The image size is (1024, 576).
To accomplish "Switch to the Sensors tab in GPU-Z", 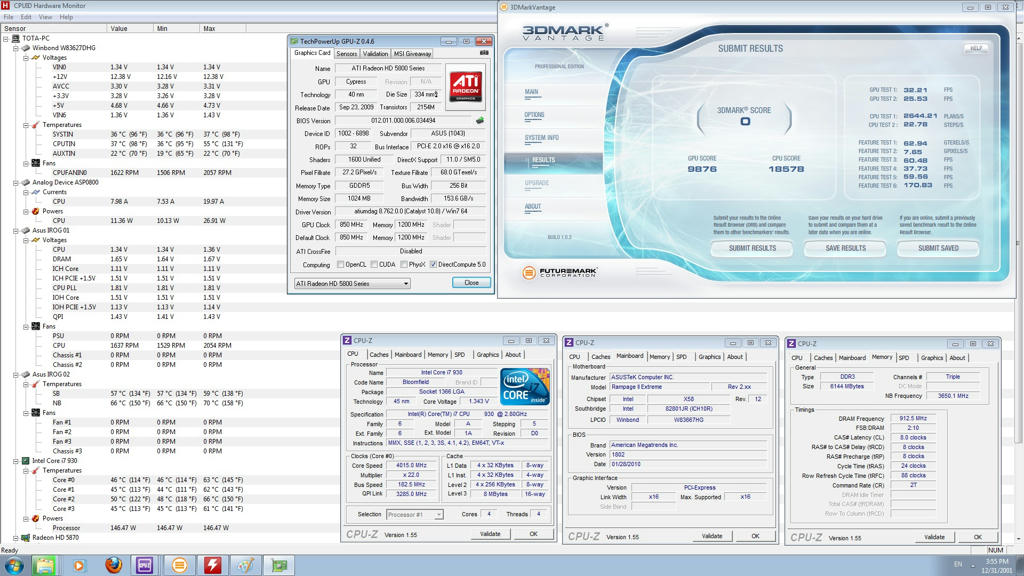I will tap(346, 54).
